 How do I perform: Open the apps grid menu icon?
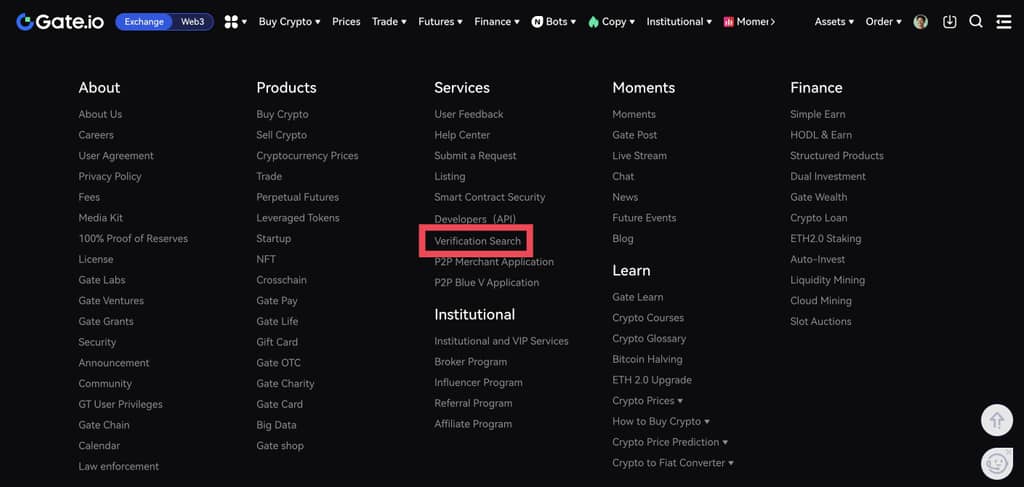[233, 21]
